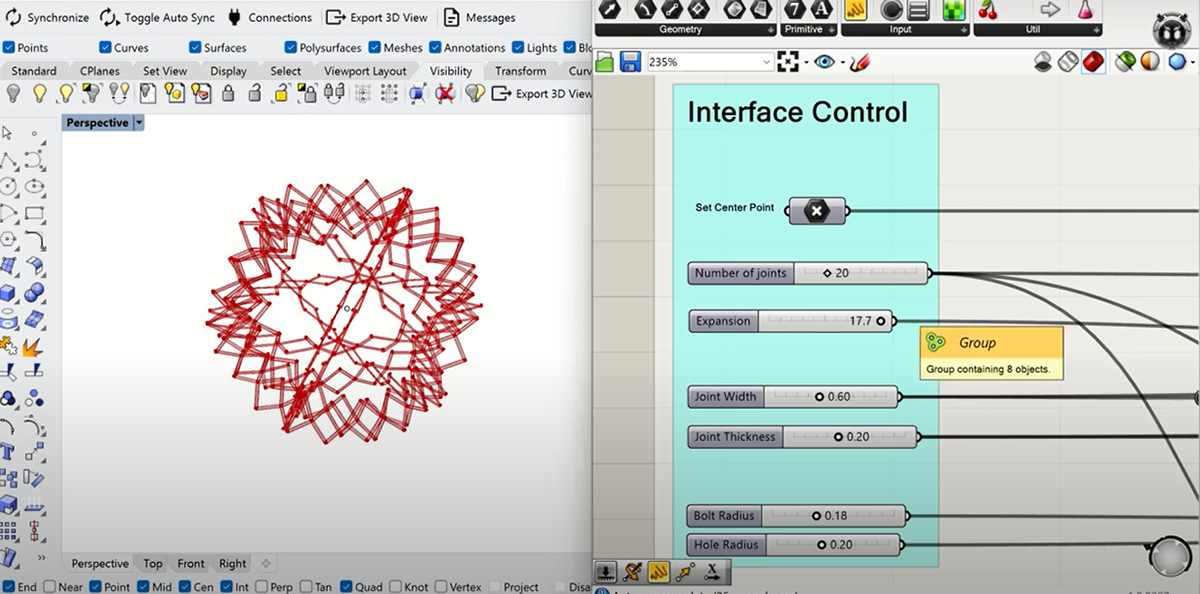
Task: Select the red shaded preview mode icon
Action: point(1092,62)
